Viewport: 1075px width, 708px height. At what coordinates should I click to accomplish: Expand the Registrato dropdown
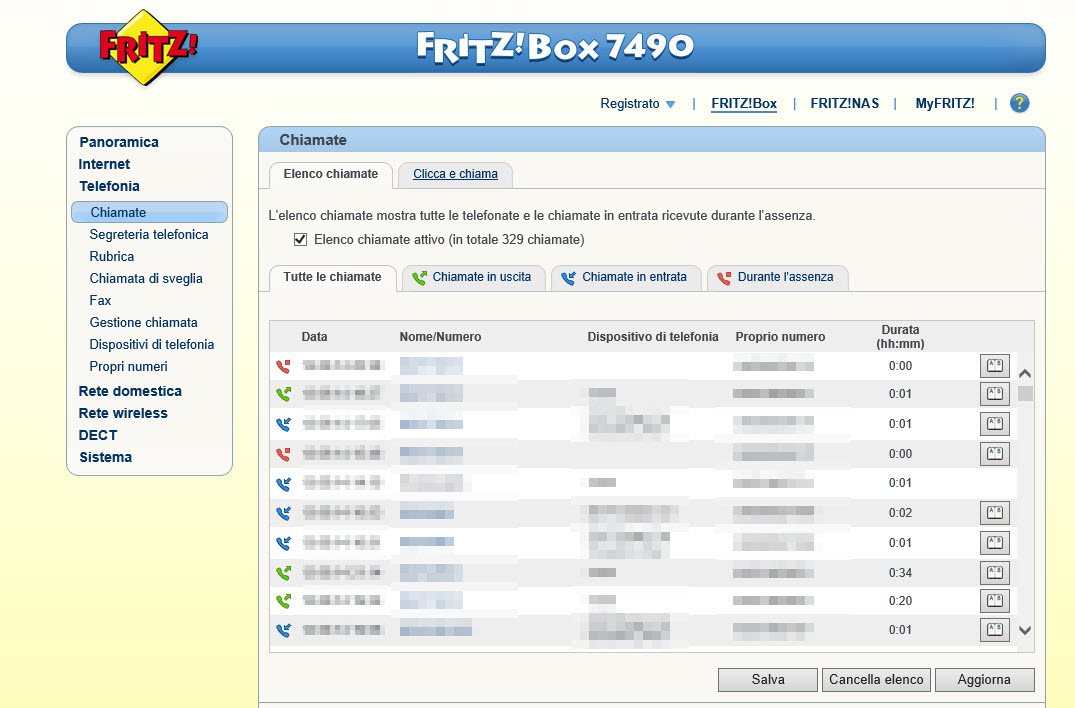click(x=638, y=103)
